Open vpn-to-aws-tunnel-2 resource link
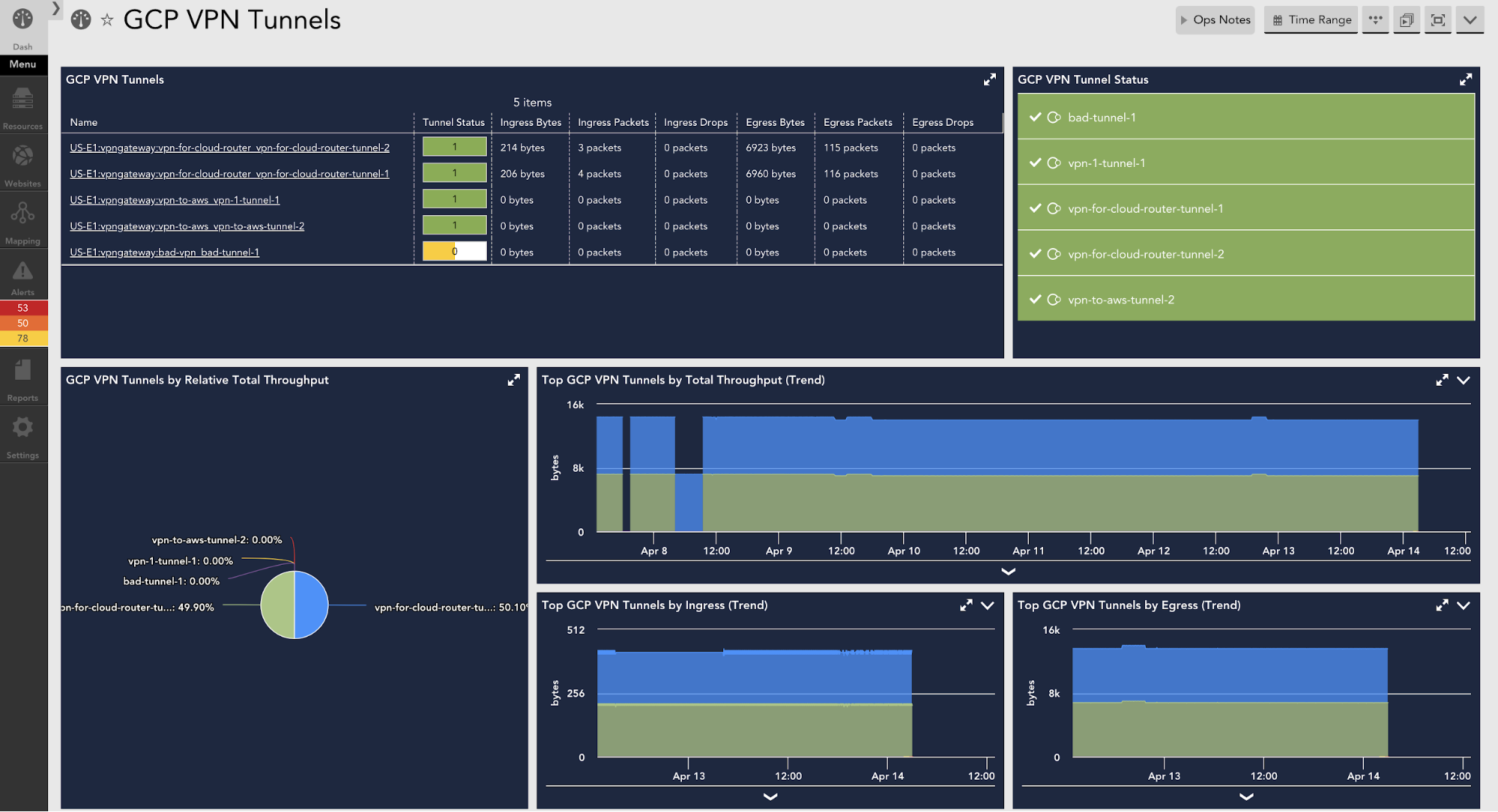The width and height of the screenshot is (1498, 812). (187, 226)
